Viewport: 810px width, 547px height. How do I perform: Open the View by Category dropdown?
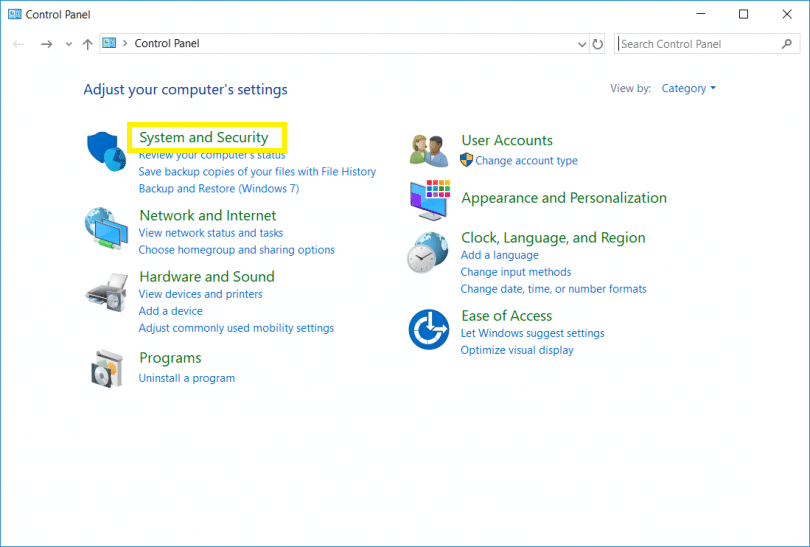pos(689,88)
